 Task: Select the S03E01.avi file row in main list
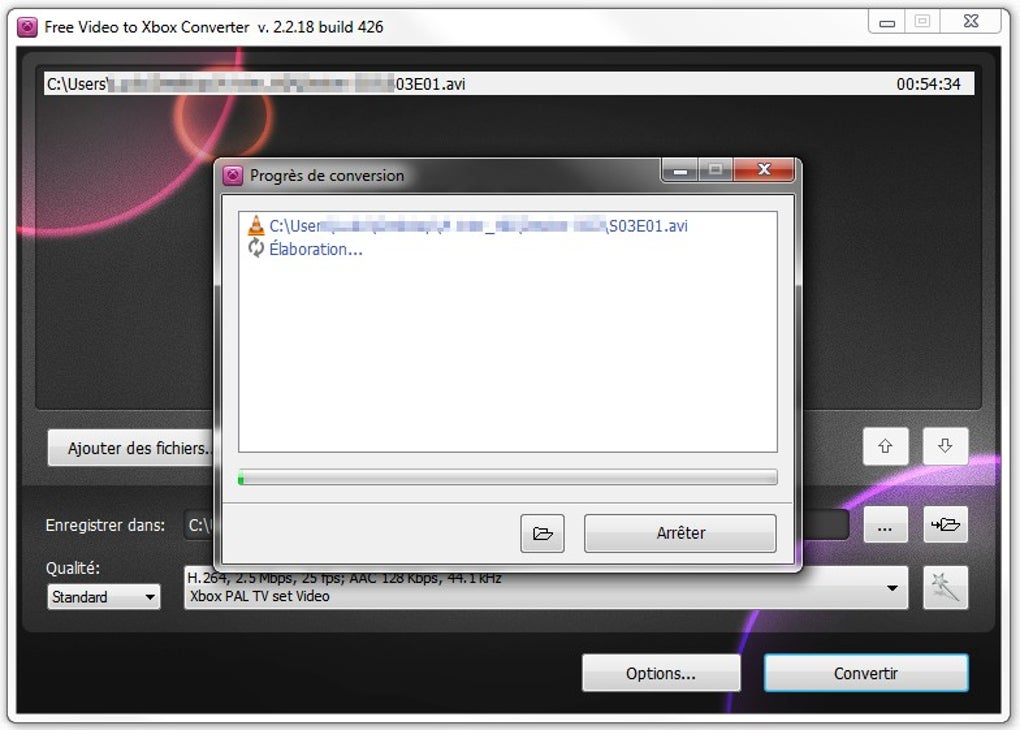pos(509,84)
